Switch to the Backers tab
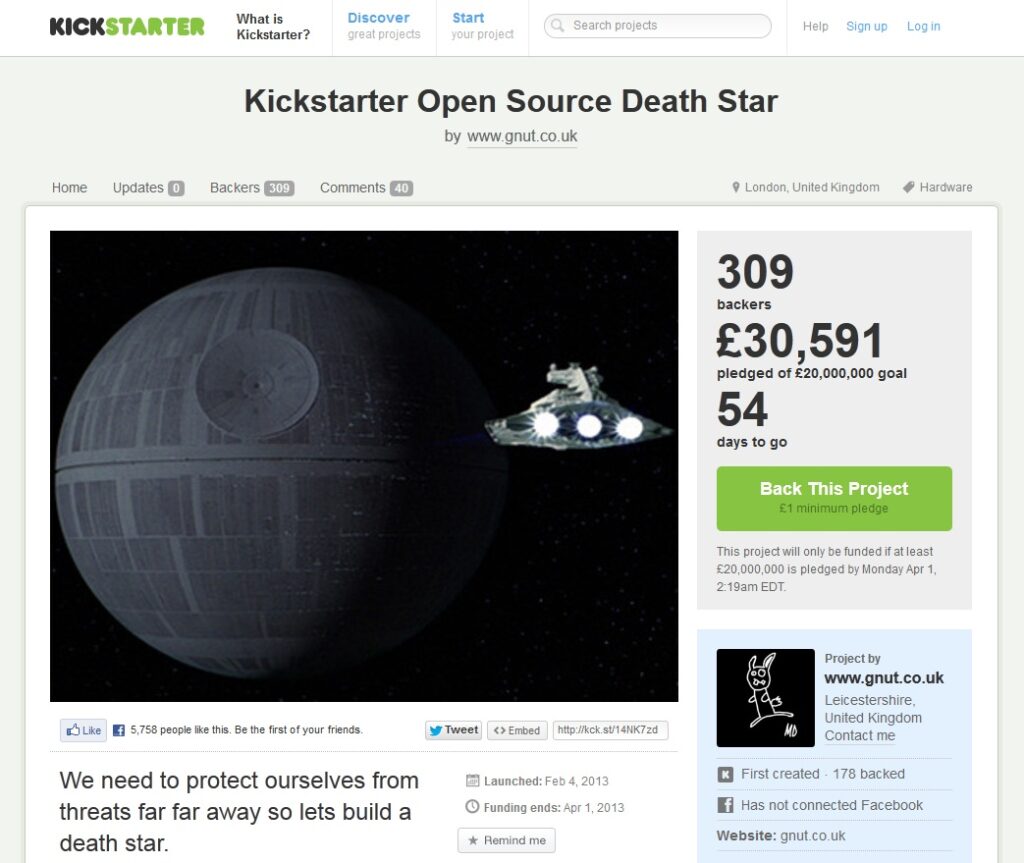Image resolution: width=1024 pixels, height=863 pixels. pyautogui.click(x=252, y=187)
